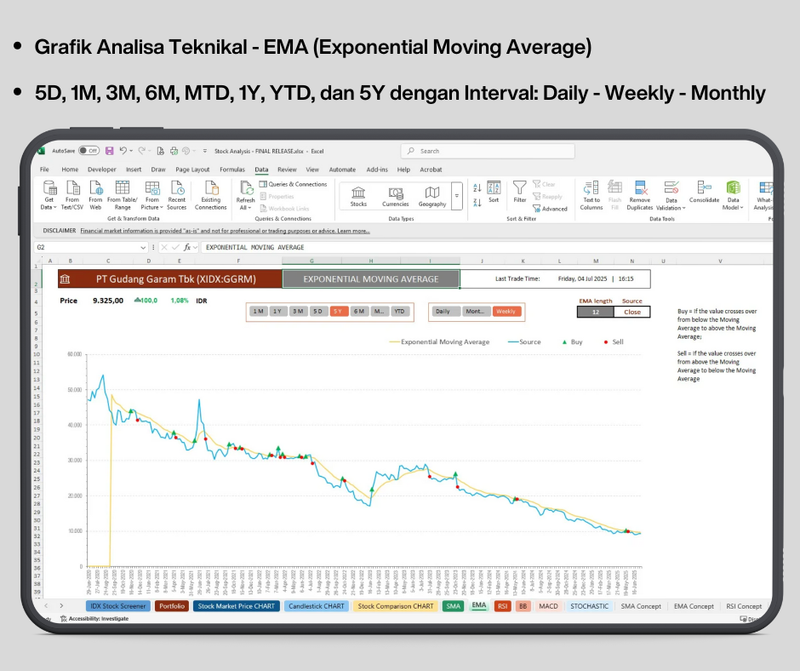Click the Queries & Connections option
Viewport: 800px width, 671px height.
click(293, 184)
